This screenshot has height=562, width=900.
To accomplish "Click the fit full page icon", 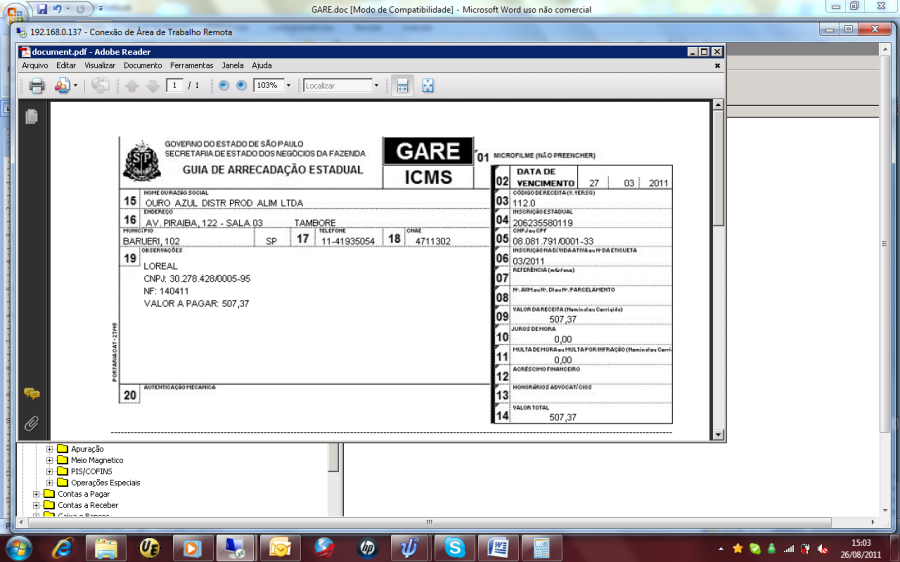I will pyautogui.click(x=428, y=86).
